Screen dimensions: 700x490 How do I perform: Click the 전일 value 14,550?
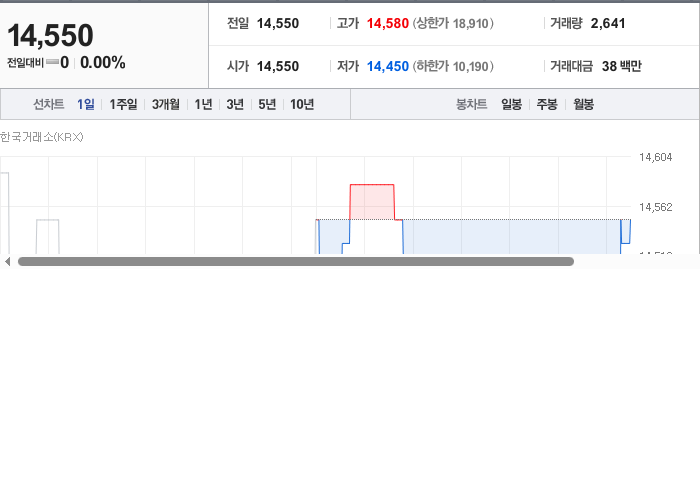click(278, 23)
